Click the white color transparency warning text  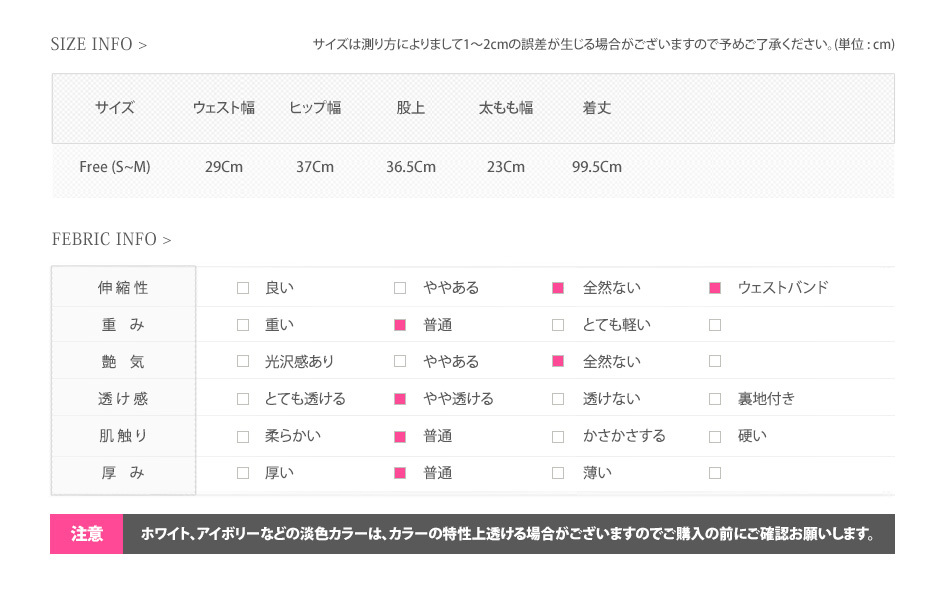(507, 534)
